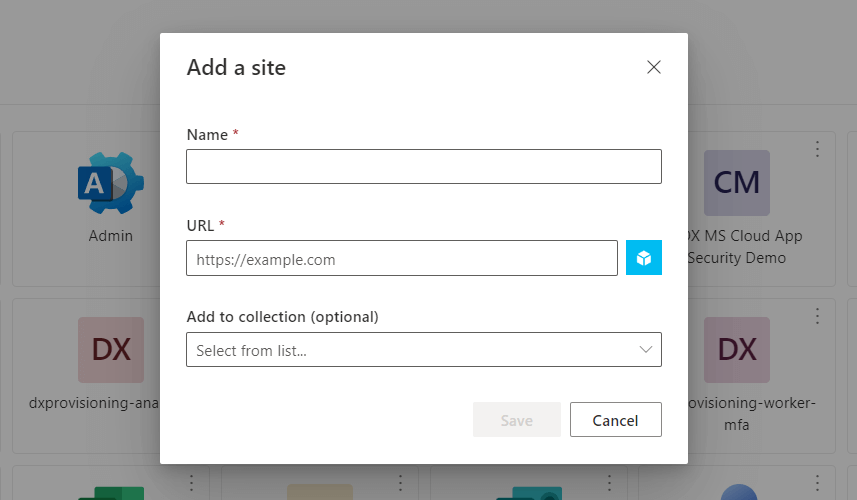This screenshot has height=500, width=857.
Task: Cancel adding a site
Action: pos(615,420)
